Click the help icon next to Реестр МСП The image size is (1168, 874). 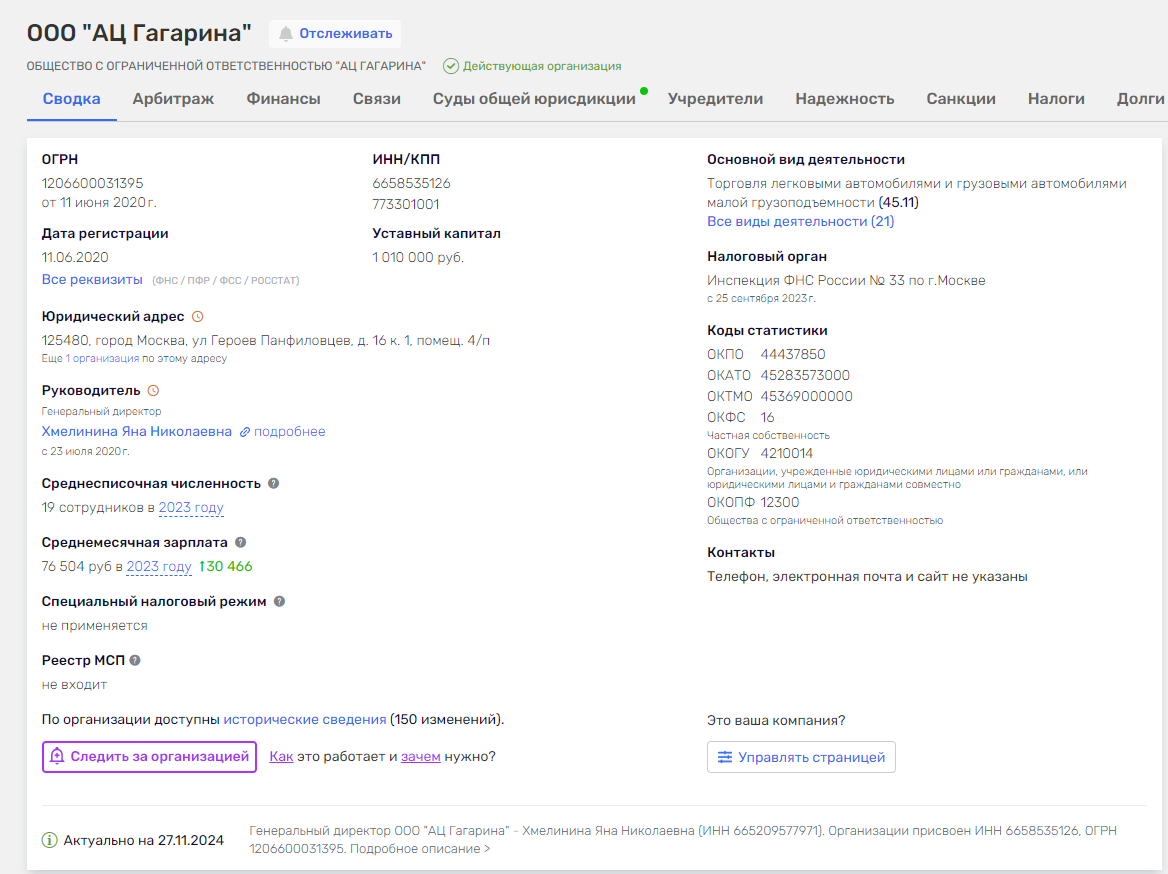(x=135, y=660)
